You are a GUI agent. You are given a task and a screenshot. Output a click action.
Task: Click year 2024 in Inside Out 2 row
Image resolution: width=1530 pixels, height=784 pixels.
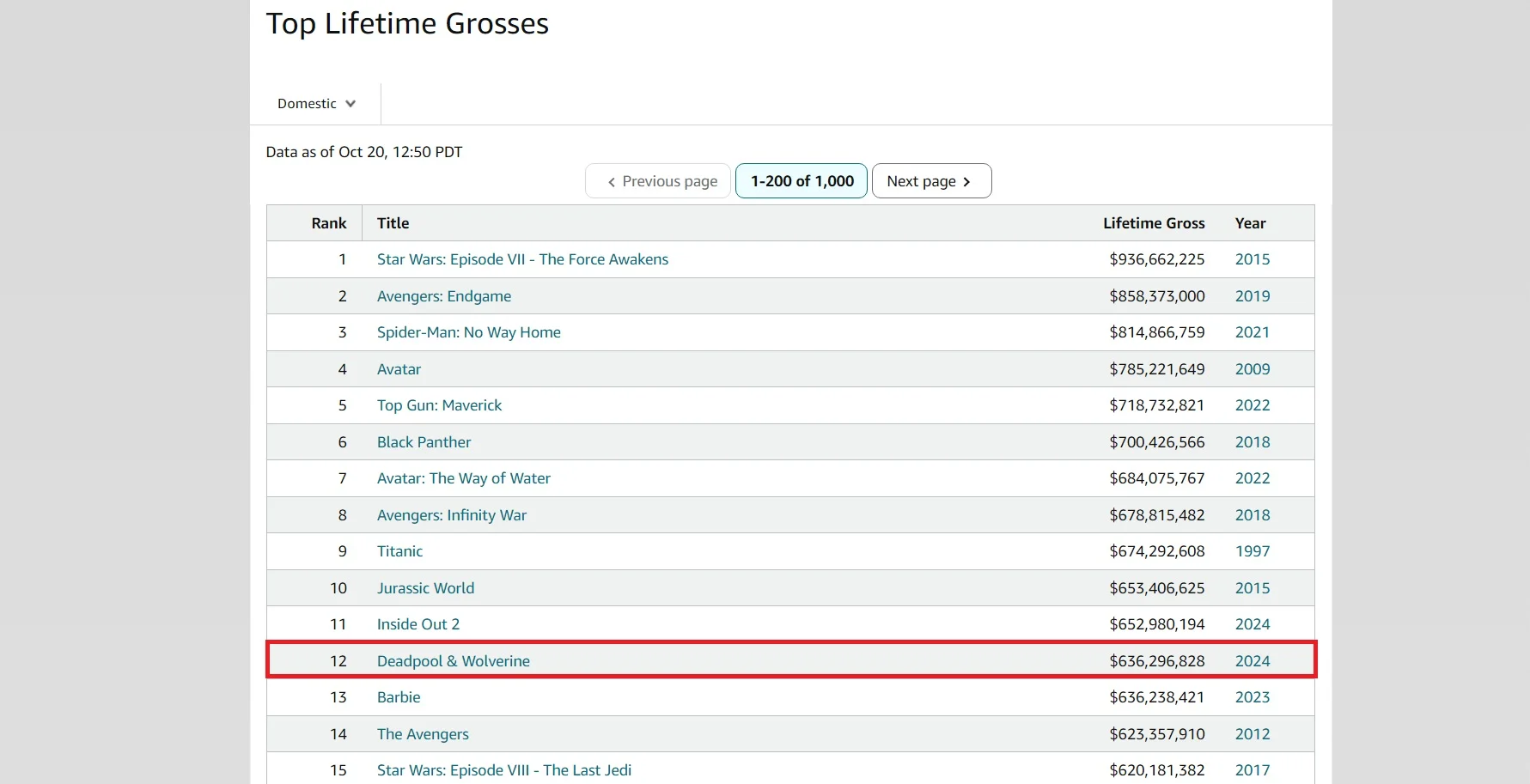pyautogui.click(x=1253, y=624)
